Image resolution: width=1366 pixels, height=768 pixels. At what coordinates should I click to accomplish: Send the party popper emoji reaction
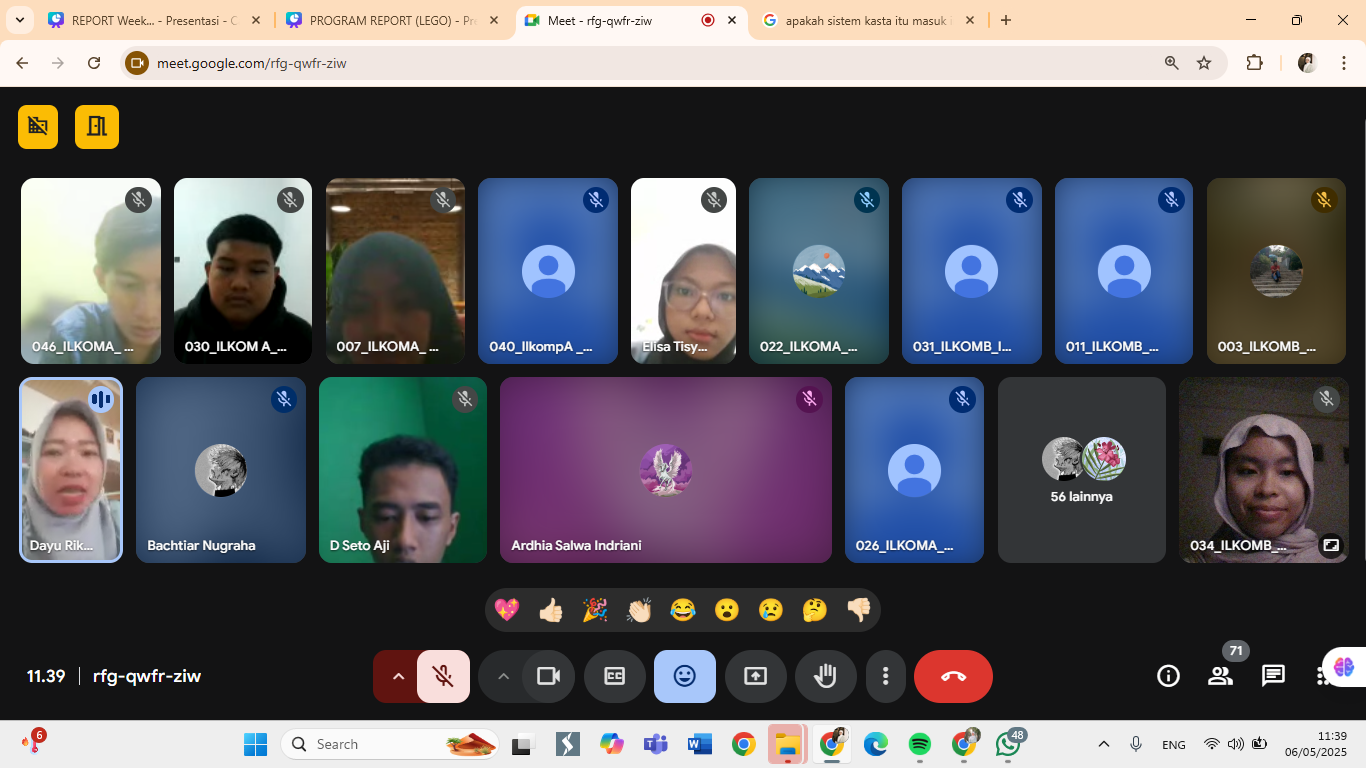click(x=595, y=610)
